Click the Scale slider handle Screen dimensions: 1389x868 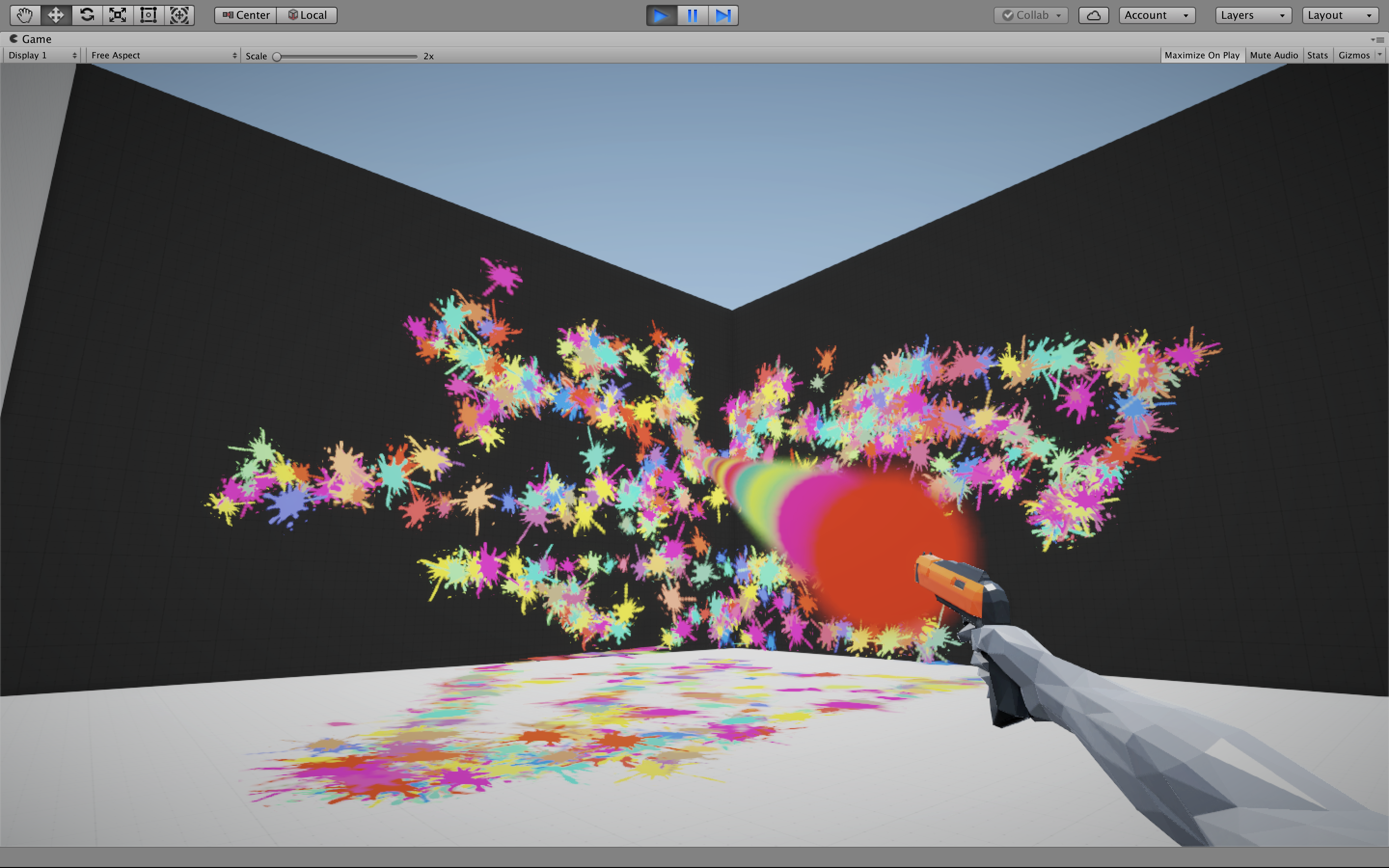[x=277, y=56]
